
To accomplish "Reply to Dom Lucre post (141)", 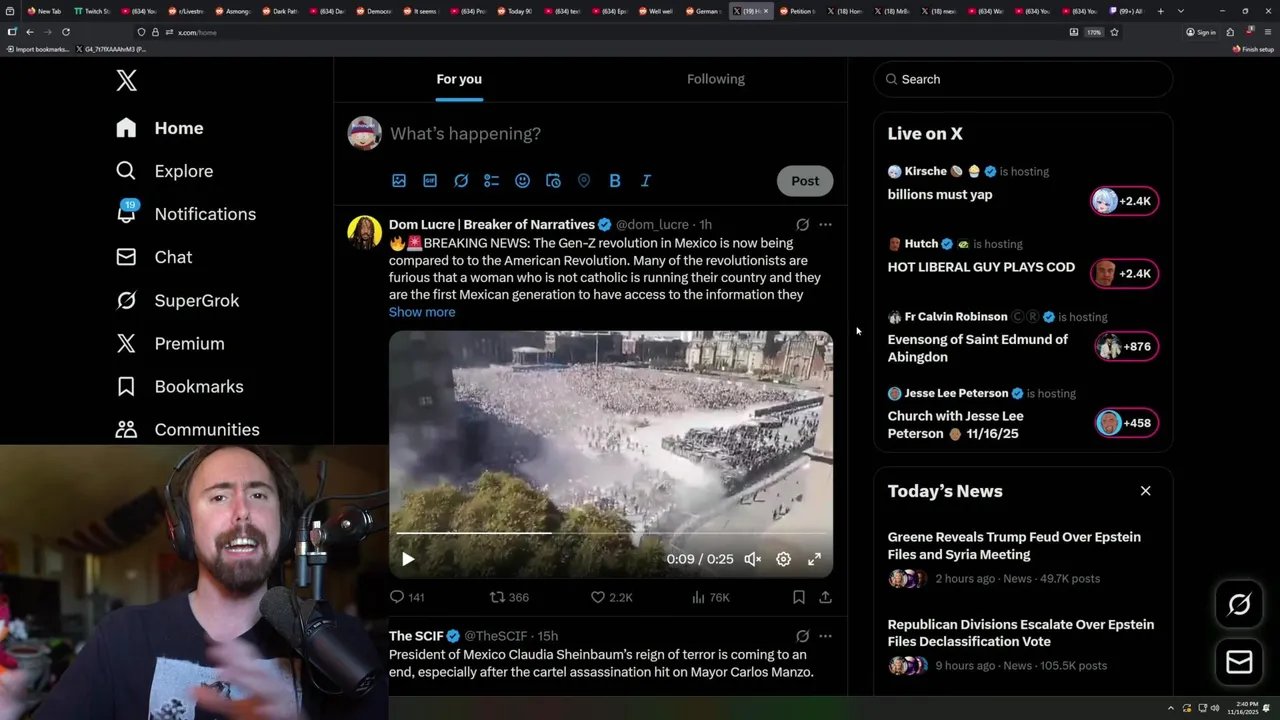I will tap(407, 597).
